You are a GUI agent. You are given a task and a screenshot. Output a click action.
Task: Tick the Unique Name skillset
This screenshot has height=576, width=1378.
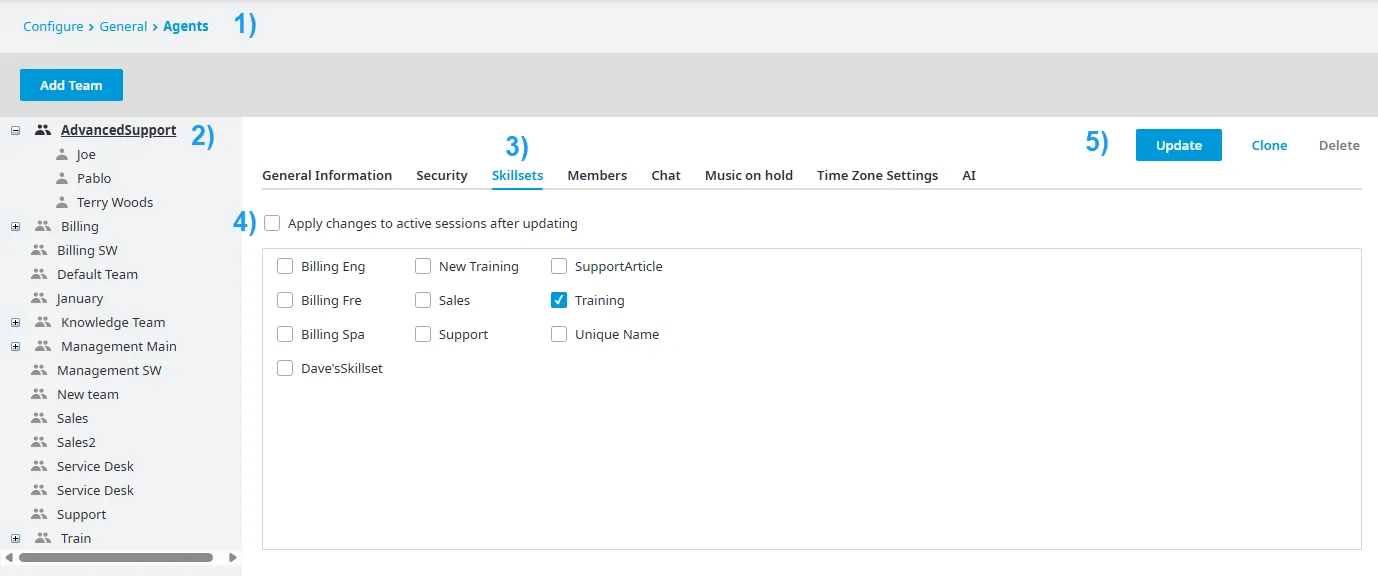pos(559,335)
